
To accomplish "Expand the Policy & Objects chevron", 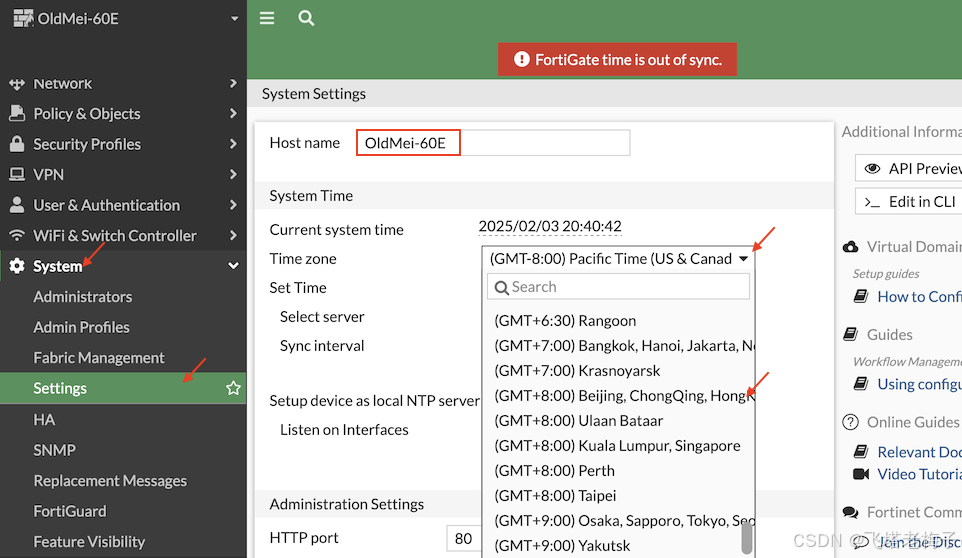I will click(x=233, y=113).
